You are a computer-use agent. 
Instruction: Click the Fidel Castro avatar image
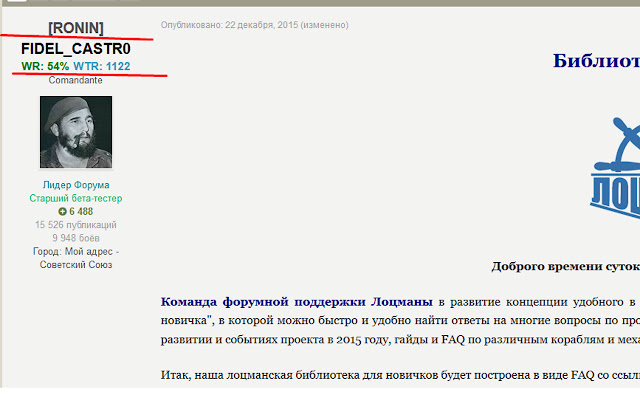click(x=76, y=132)
